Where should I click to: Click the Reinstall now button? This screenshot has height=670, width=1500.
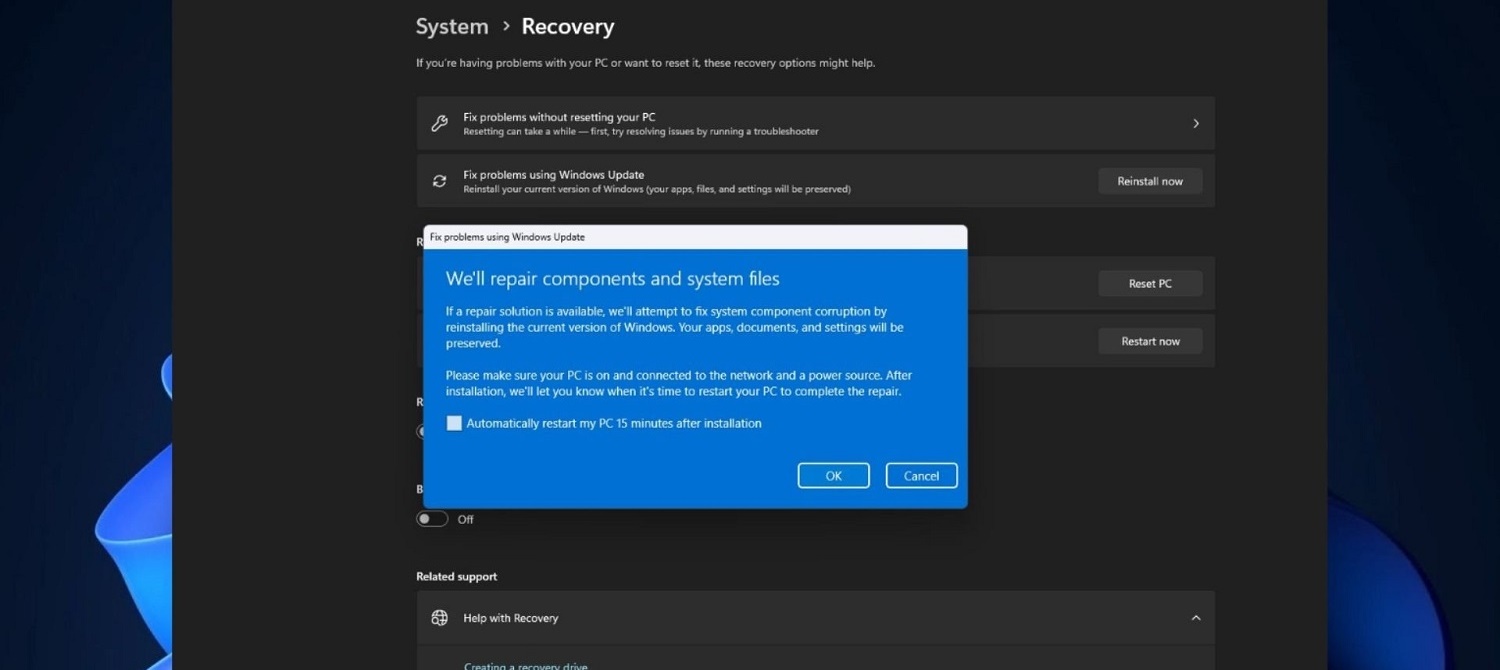[1149, 181]
